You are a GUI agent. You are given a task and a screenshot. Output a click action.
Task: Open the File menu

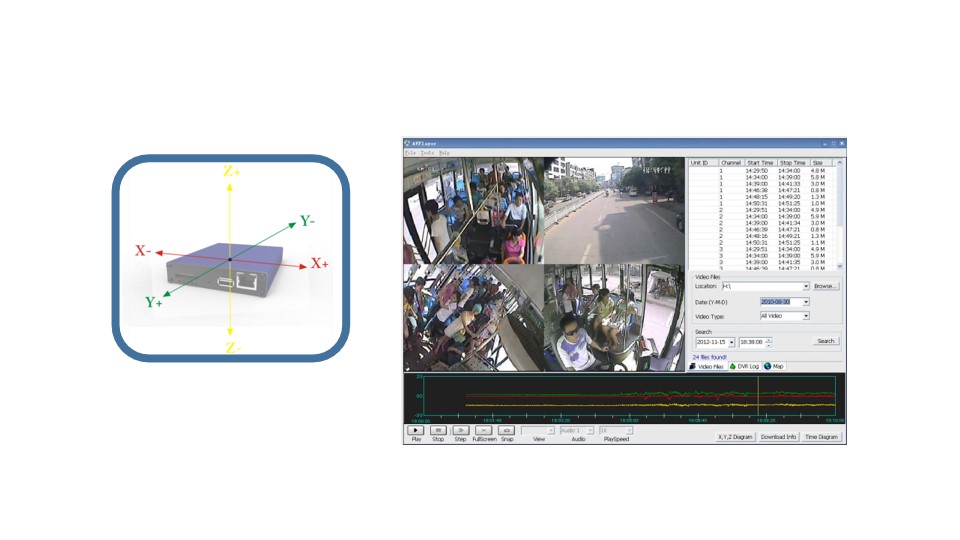[410, 153]
